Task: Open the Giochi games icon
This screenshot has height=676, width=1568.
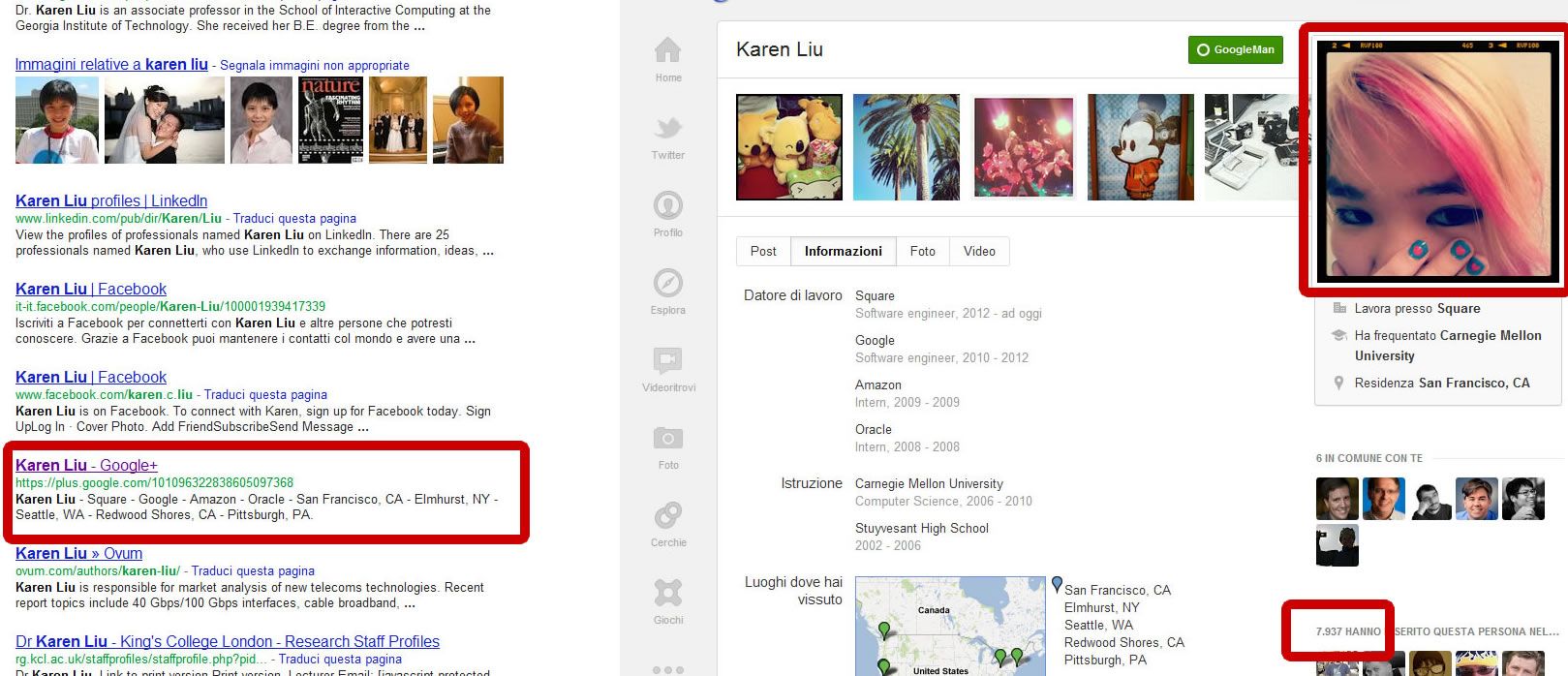Action: tap(667, 593)
